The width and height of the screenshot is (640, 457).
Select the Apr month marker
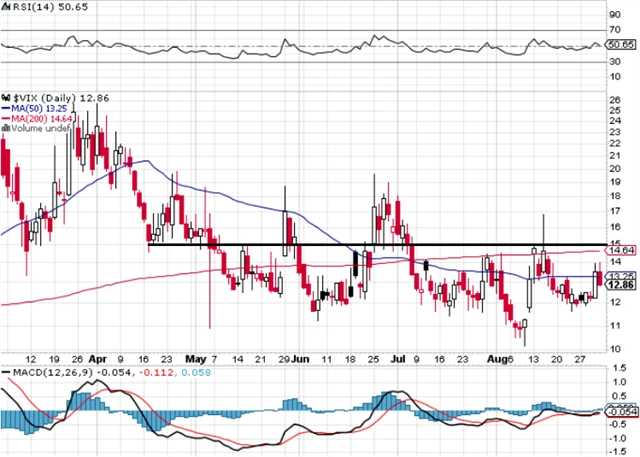(98, 357)
